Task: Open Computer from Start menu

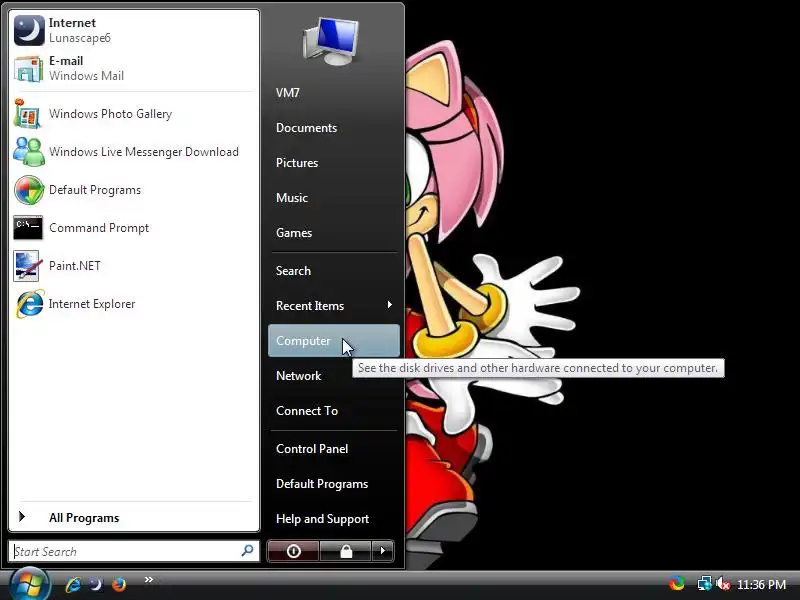Action: [334, 341]
